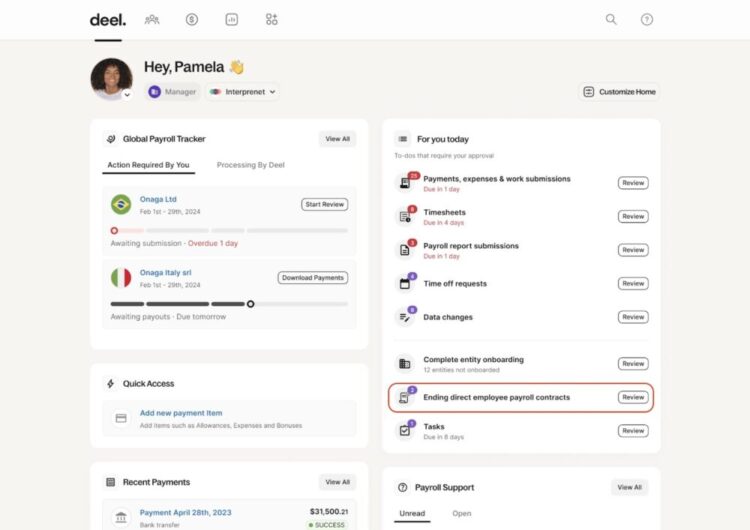Switch to Action Required By You tab
Screen dimensions: 750x530
pyautogui.click(x=148, y=165)
